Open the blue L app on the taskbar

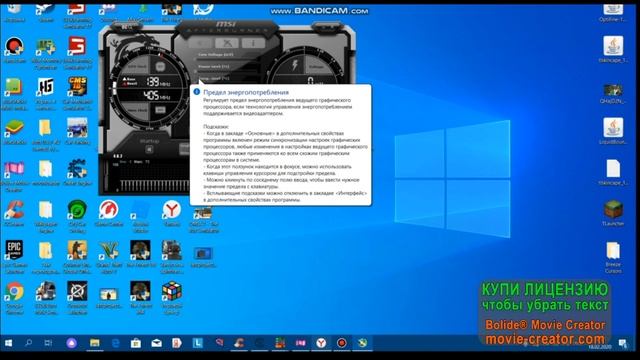click(198, 343)
